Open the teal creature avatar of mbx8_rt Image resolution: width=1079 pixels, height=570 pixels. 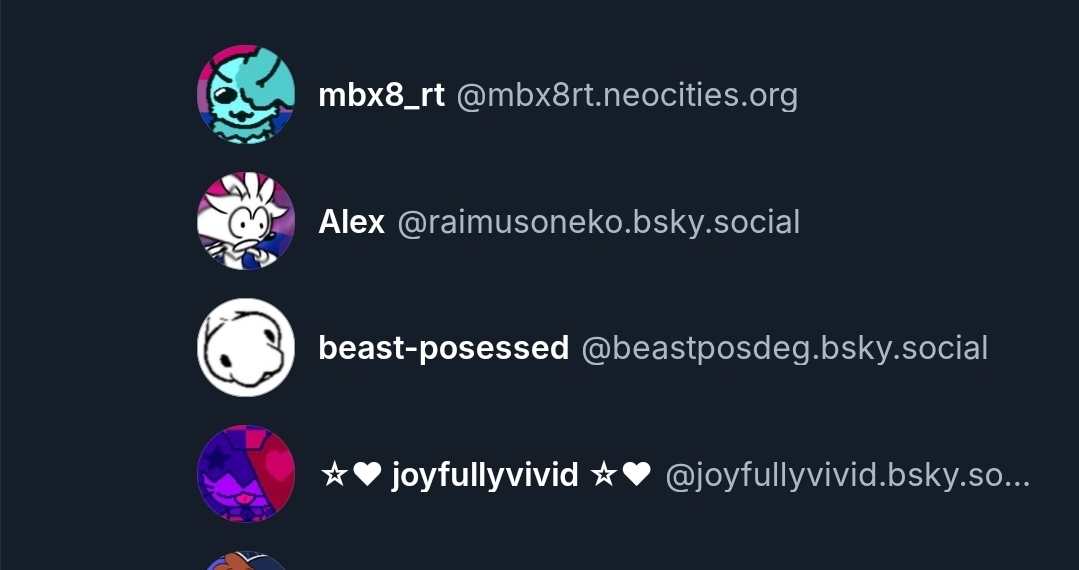coord(246,94)
